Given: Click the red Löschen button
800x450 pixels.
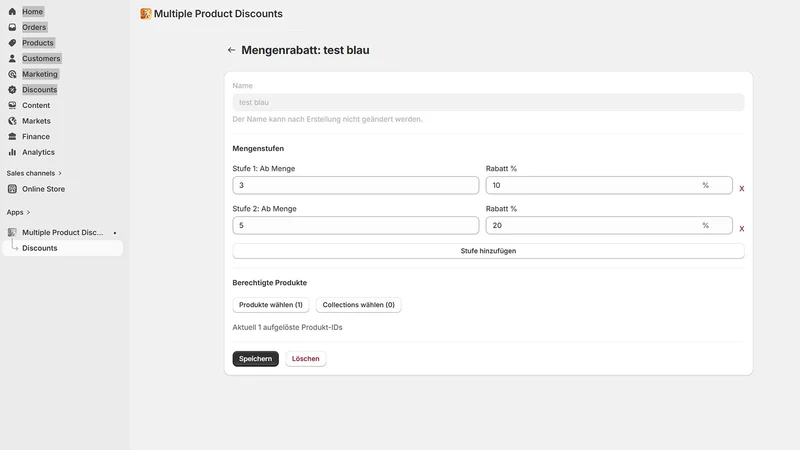Looking at the screenshot, I should pos(306,359).
